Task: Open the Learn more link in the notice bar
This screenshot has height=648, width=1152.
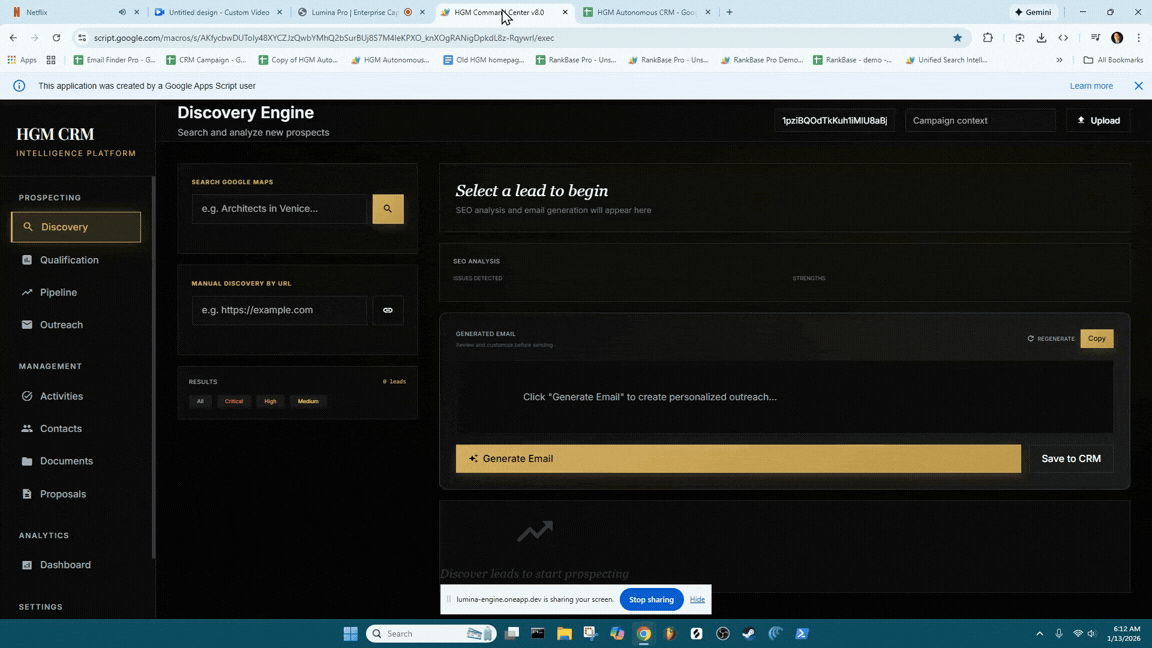Action: coord(1091,86)
